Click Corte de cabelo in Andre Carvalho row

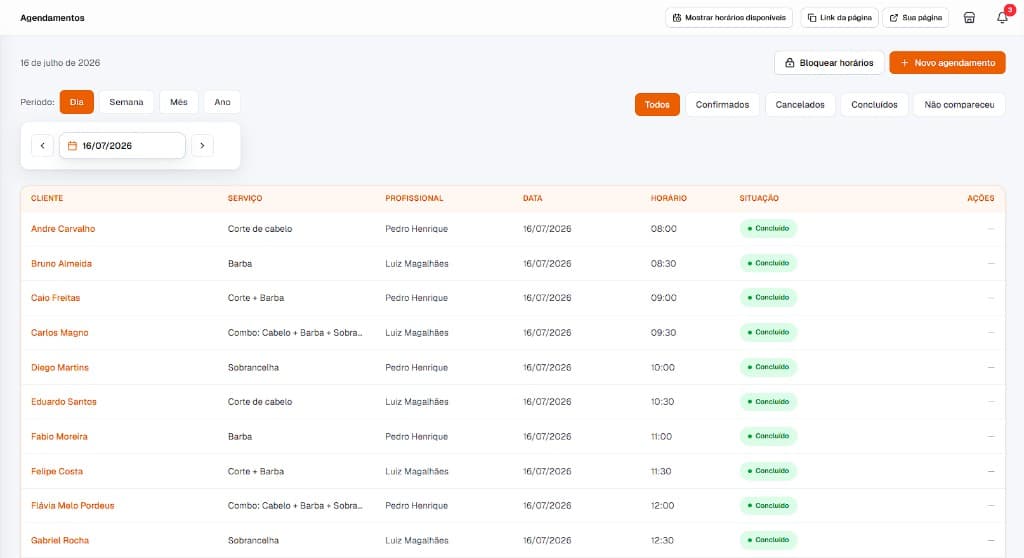point(260,229)
